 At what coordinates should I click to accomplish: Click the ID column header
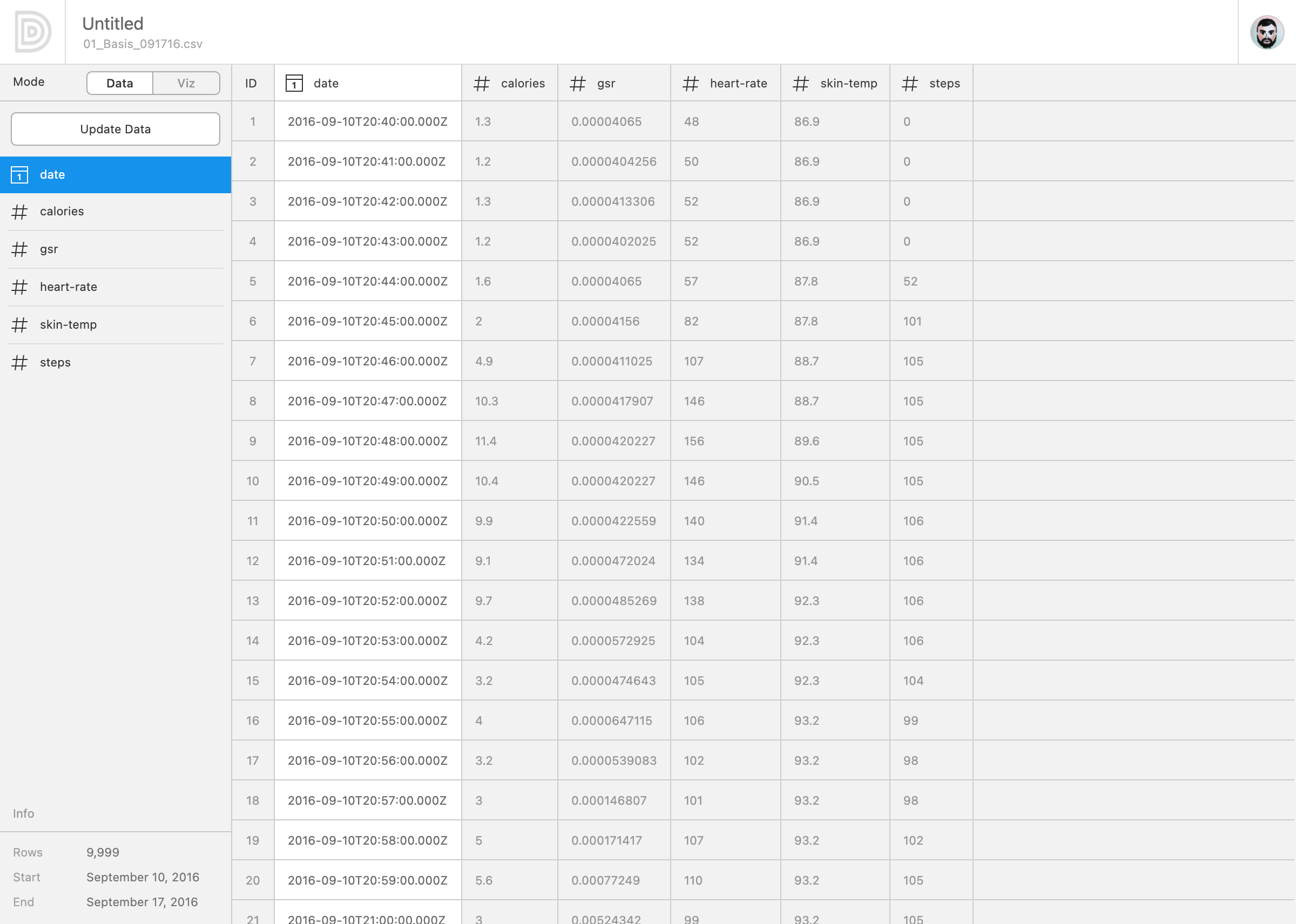coord(251,83)
